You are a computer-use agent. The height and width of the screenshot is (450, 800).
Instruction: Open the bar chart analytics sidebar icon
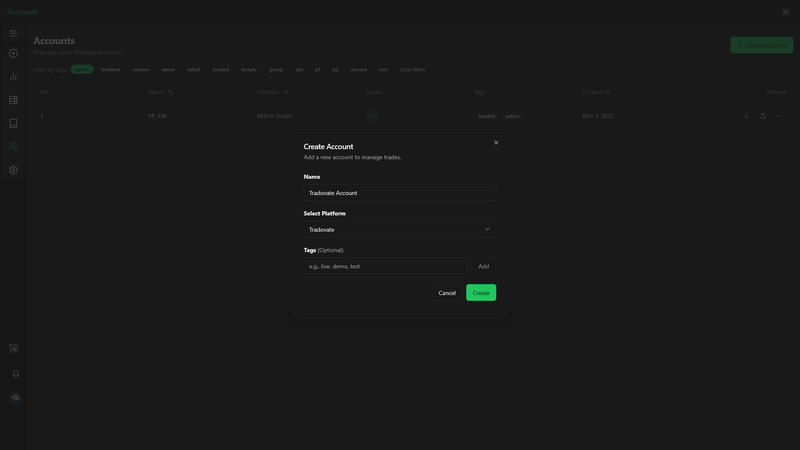(x=13, y=77)
